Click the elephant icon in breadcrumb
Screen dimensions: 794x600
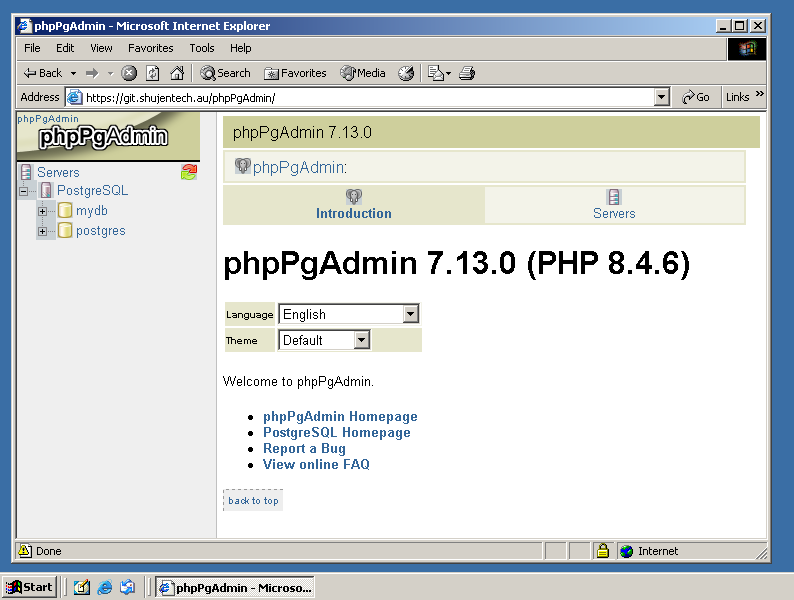(x=243, y=166)
